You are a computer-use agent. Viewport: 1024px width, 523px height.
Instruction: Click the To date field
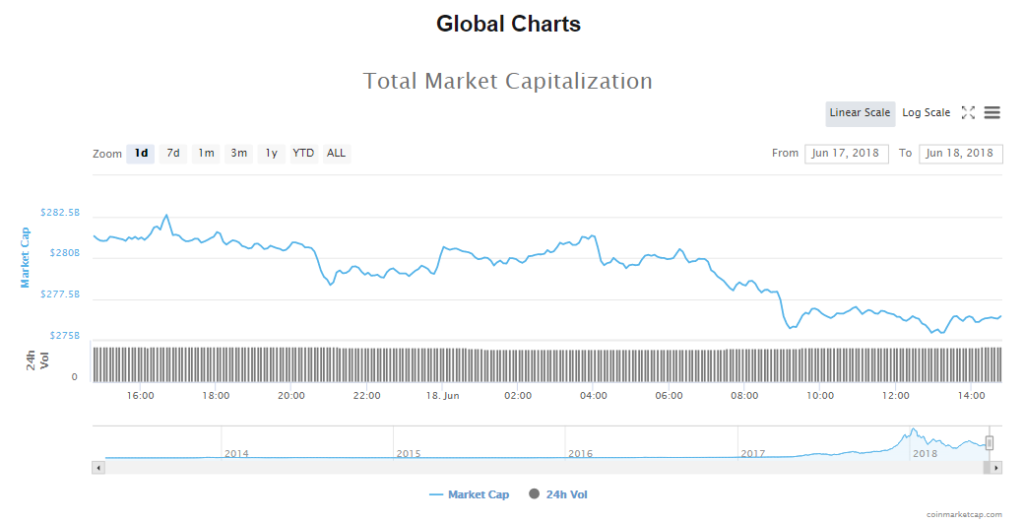pos(960,153)
